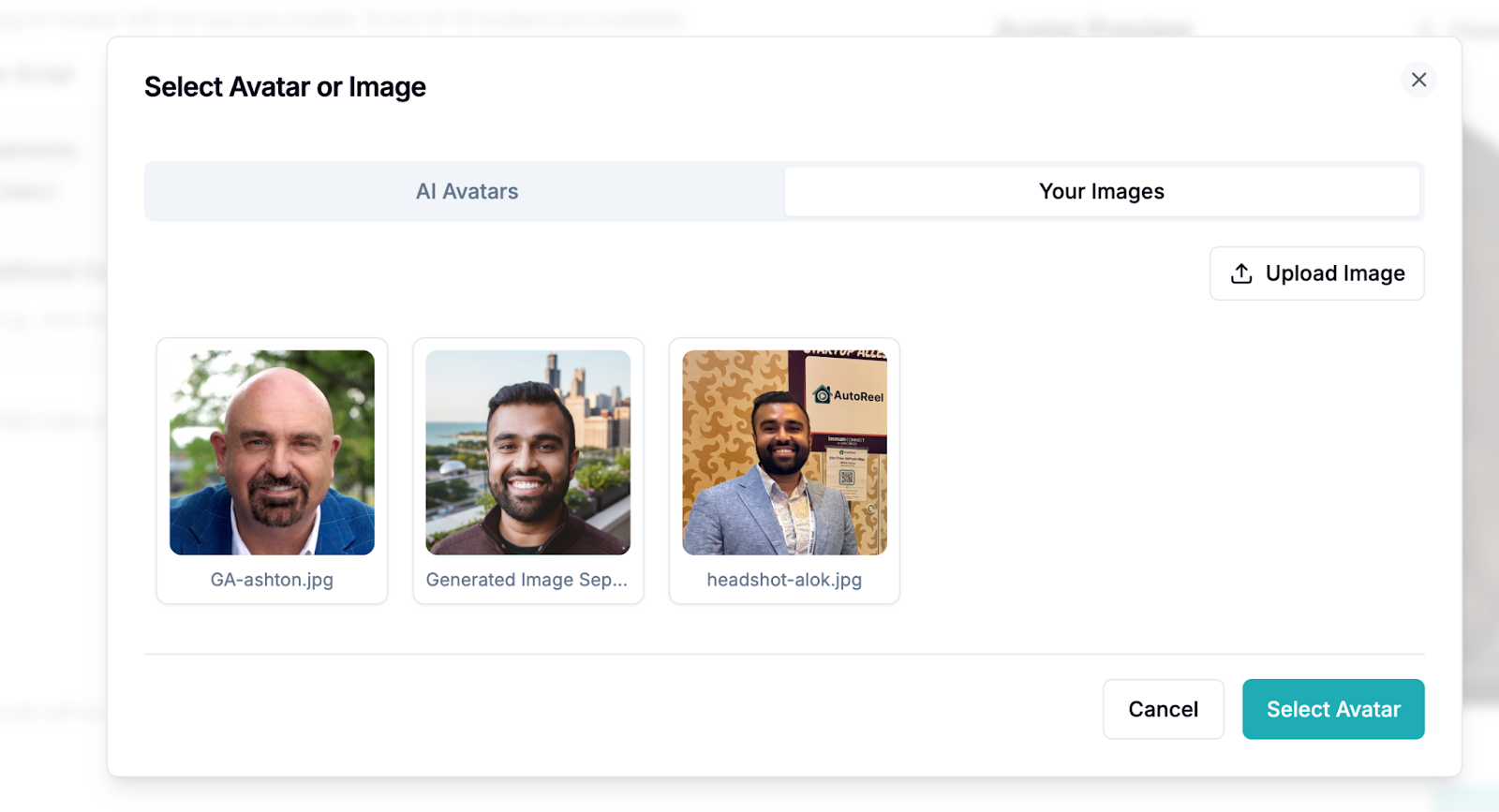Click the upload arrow icon

[x=1241, y=273]
